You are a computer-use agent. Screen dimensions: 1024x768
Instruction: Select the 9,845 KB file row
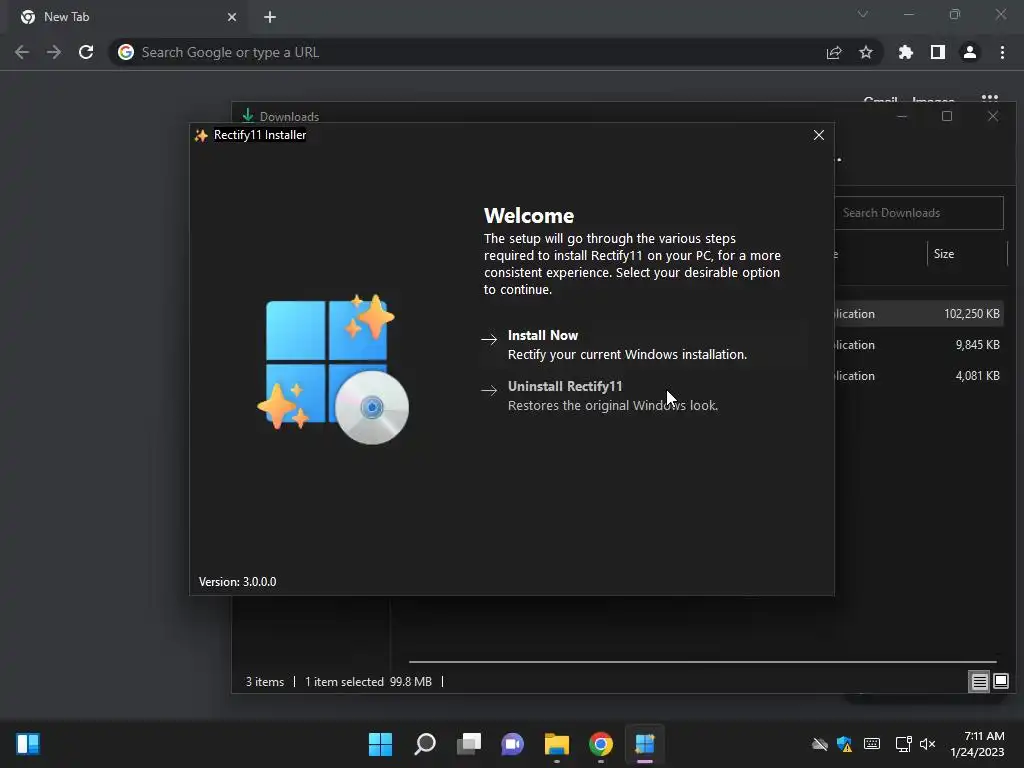[921, 345]
